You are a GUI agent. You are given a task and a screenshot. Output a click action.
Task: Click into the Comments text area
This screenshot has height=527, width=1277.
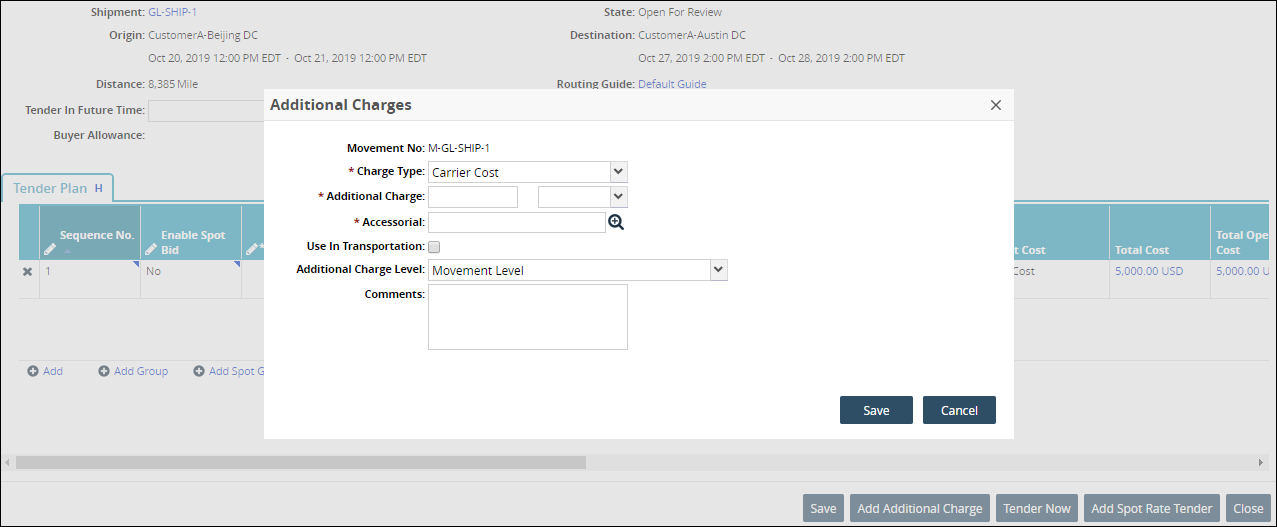pyautogui.click(x=527, y=317)
